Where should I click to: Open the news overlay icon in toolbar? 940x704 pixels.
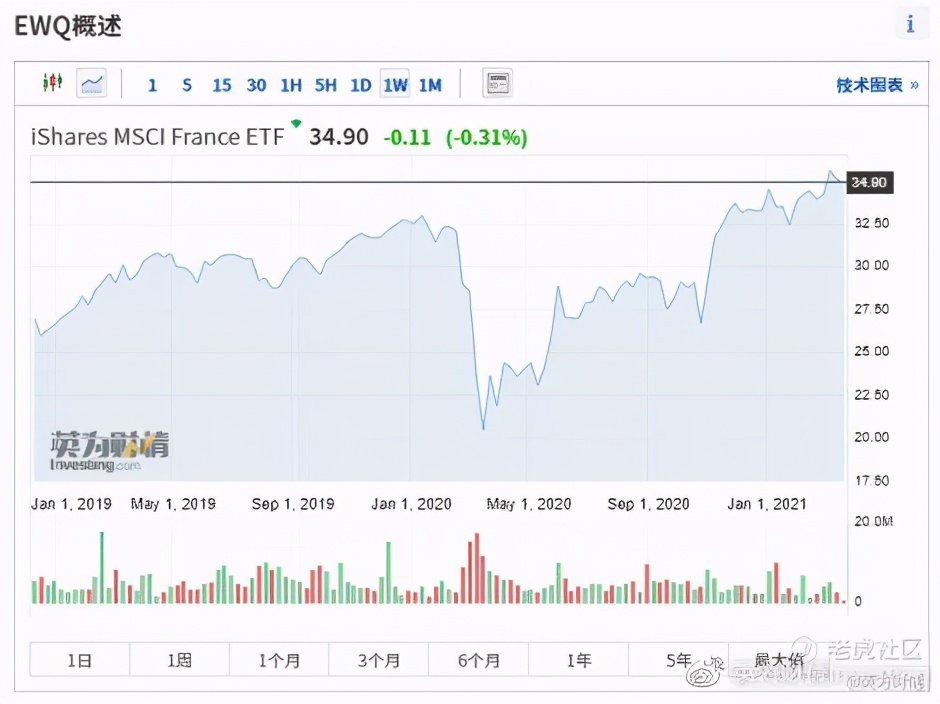tap(497, 84)
